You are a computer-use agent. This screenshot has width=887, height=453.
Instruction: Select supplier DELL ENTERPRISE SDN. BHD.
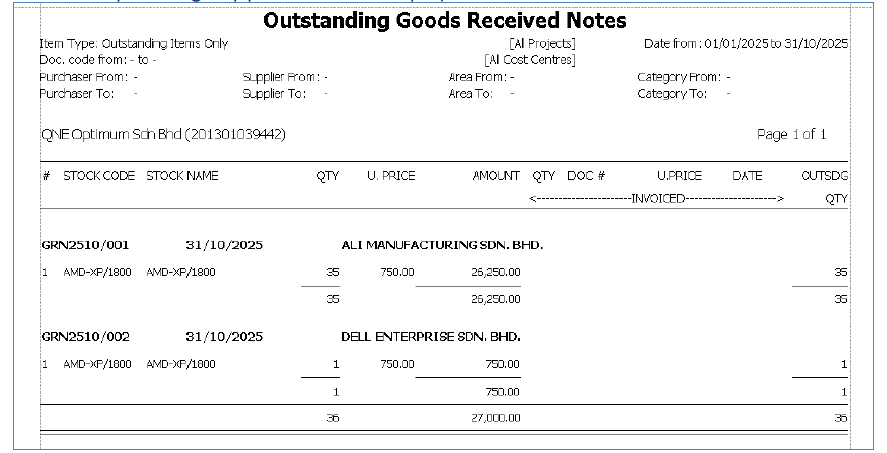tap(431, 336)
